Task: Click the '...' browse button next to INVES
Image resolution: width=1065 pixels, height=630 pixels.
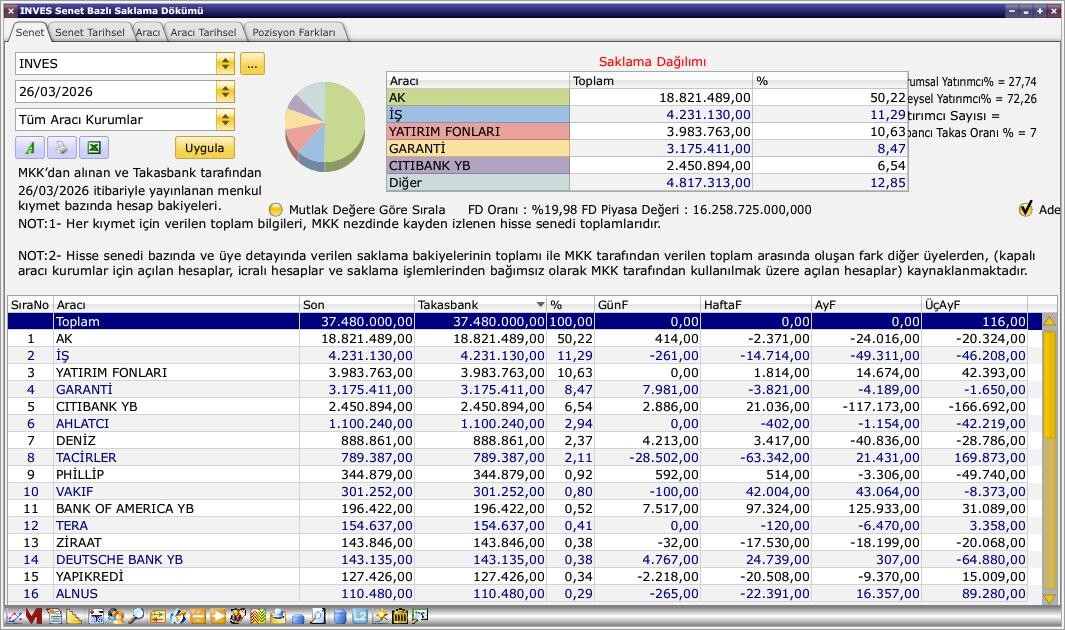Action: [x=252, y=64]
